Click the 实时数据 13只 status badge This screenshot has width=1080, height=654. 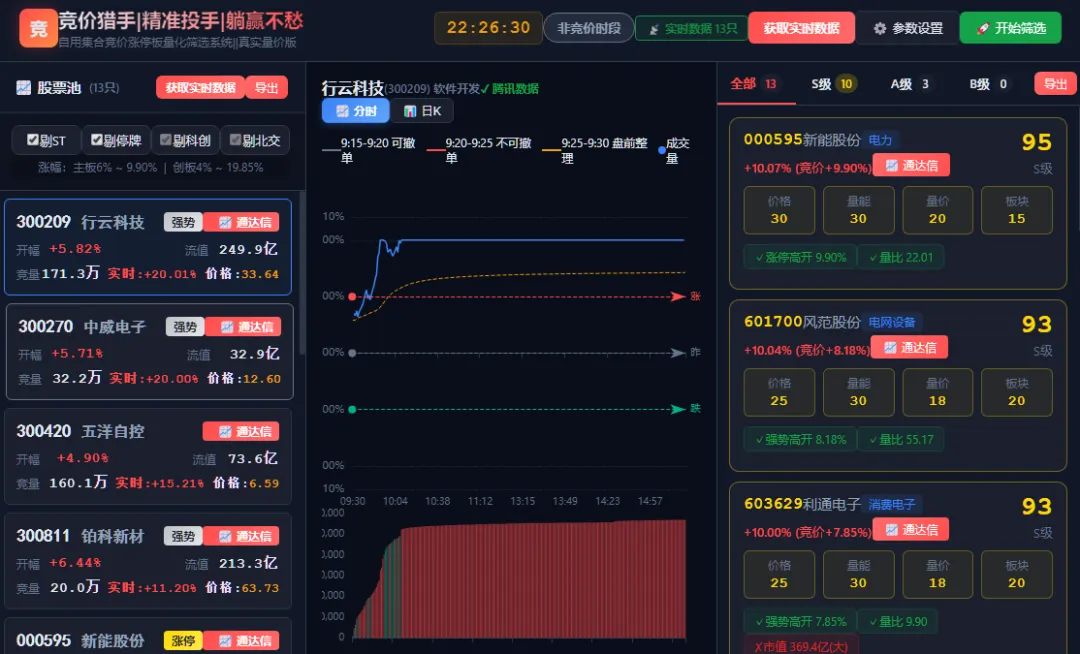click(692, 28)
